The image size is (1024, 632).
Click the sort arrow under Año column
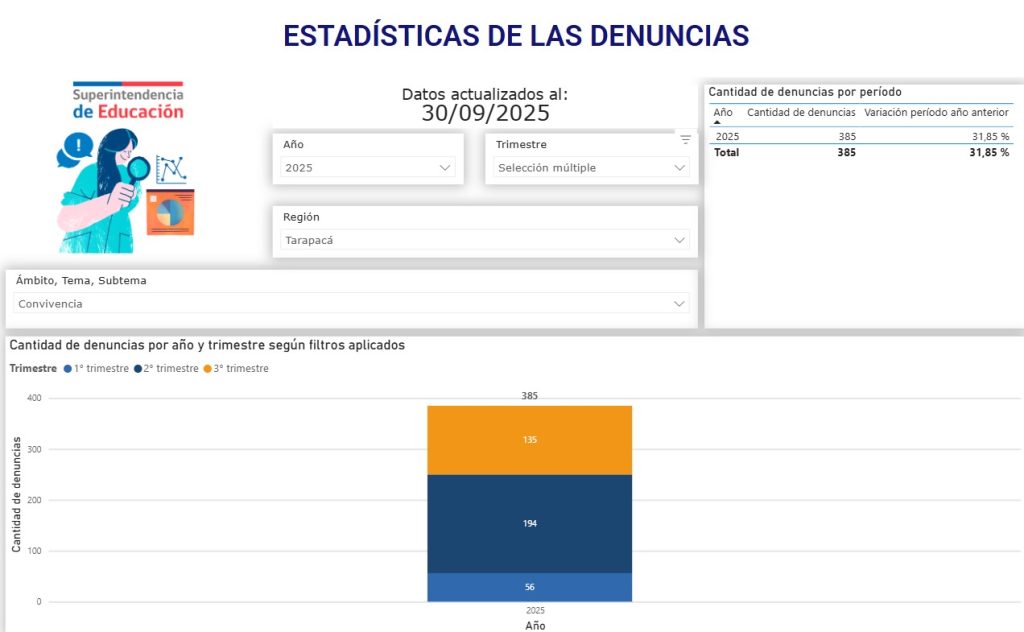[716, 123]
